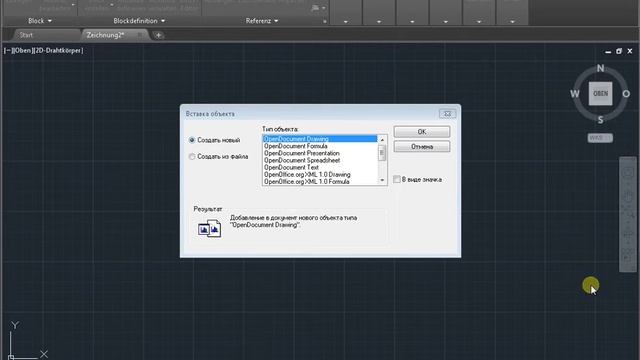The image size is (640, 360).
Task: Expand the Referenz panel dropdown
Action: [x=262, y=21]
